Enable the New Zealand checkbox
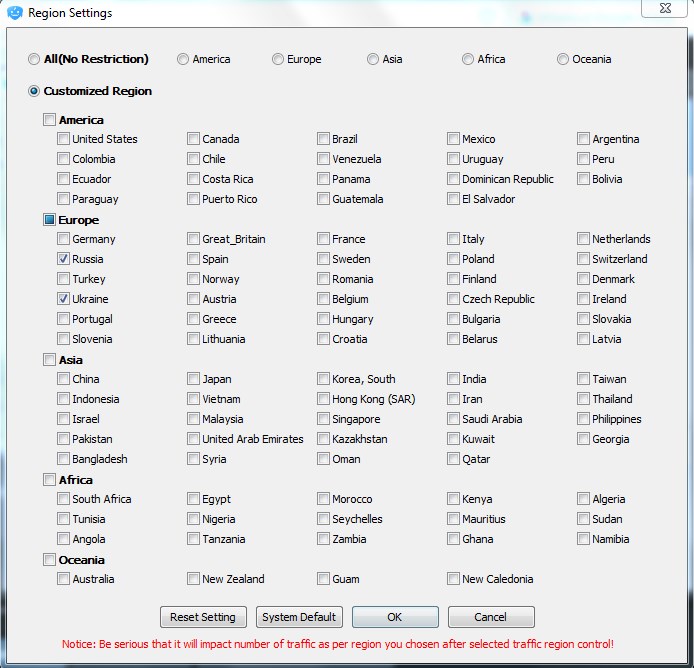Image resolution: width=694 pixels, height=668 pixels. 194,579
